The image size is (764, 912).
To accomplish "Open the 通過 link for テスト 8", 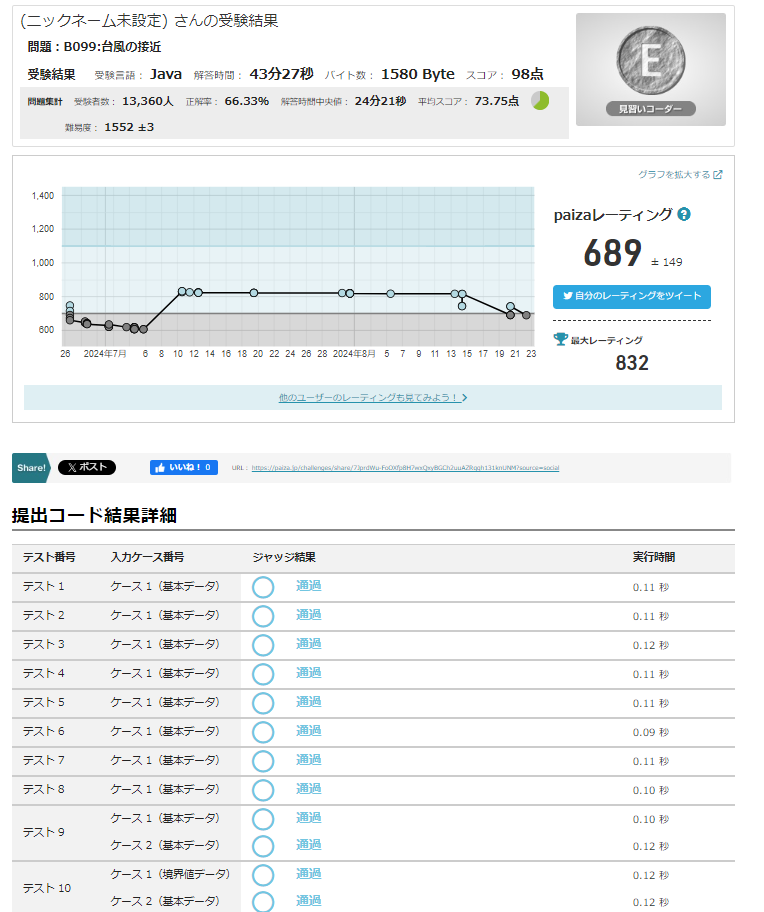I will point(308,788).
